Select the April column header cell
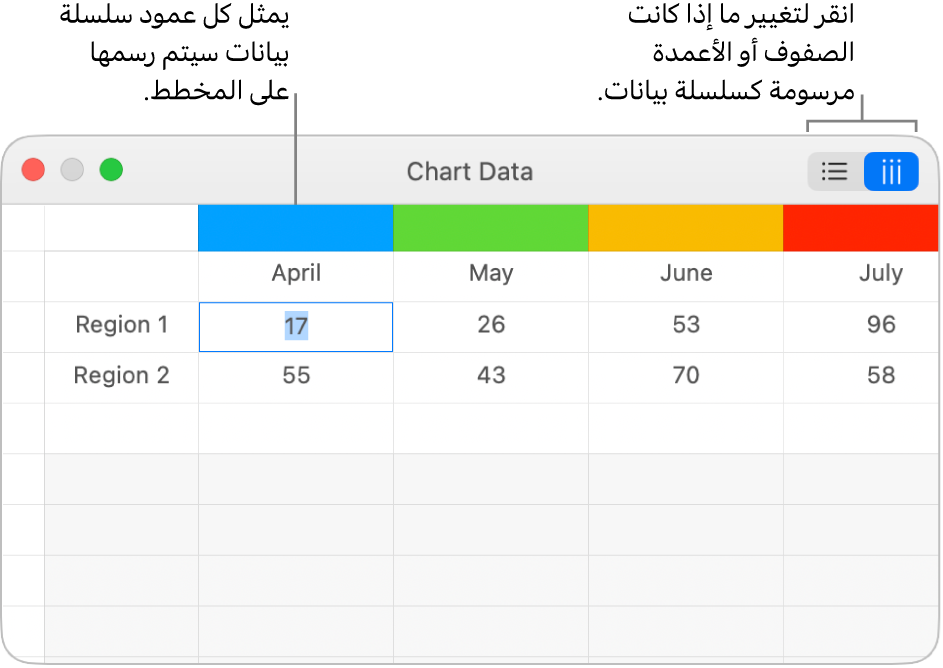The image size is (943, 668). (296, 274)
